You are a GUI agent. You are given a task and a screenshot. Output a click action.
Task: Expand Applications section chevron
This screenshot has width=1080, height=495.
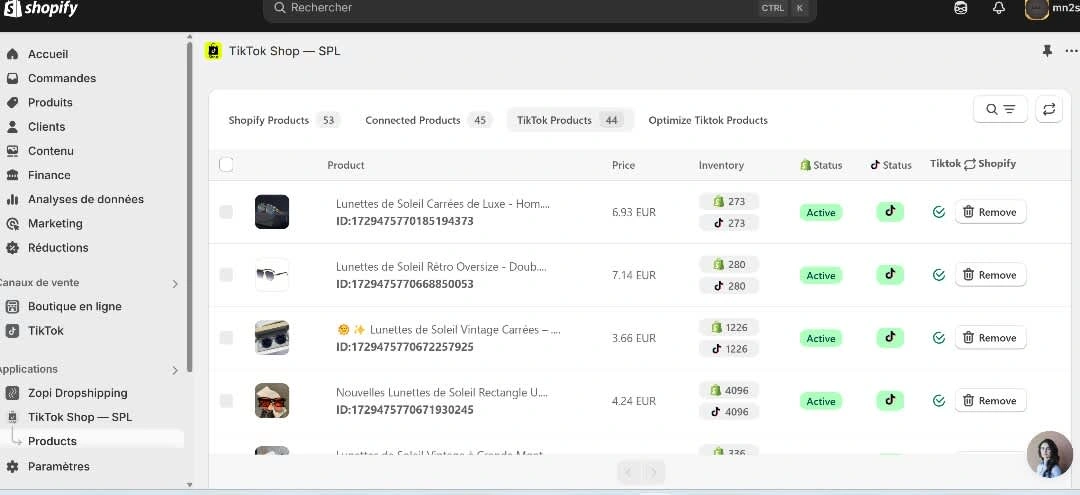pos(175,370)
